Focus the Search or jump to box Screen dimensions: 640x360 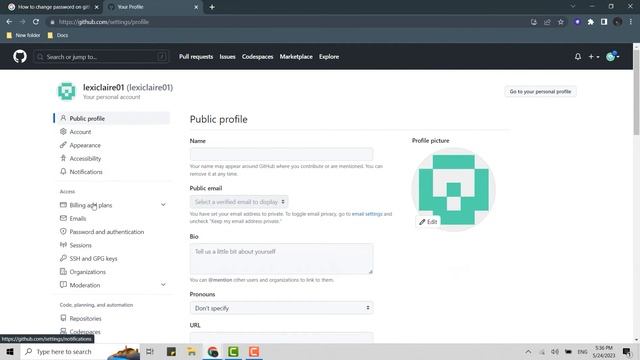click(101, 57)
